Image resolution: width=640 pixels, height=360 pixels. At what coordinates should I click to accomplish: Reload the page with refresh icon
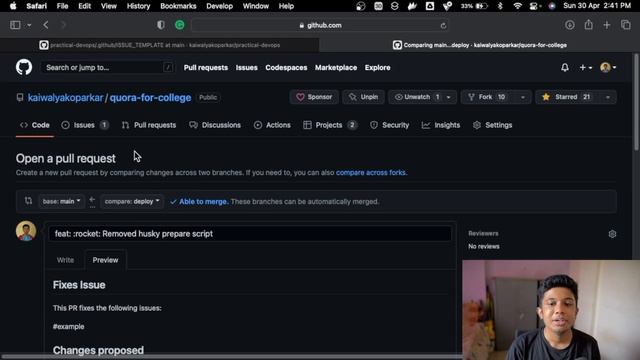tap(443, 25)
